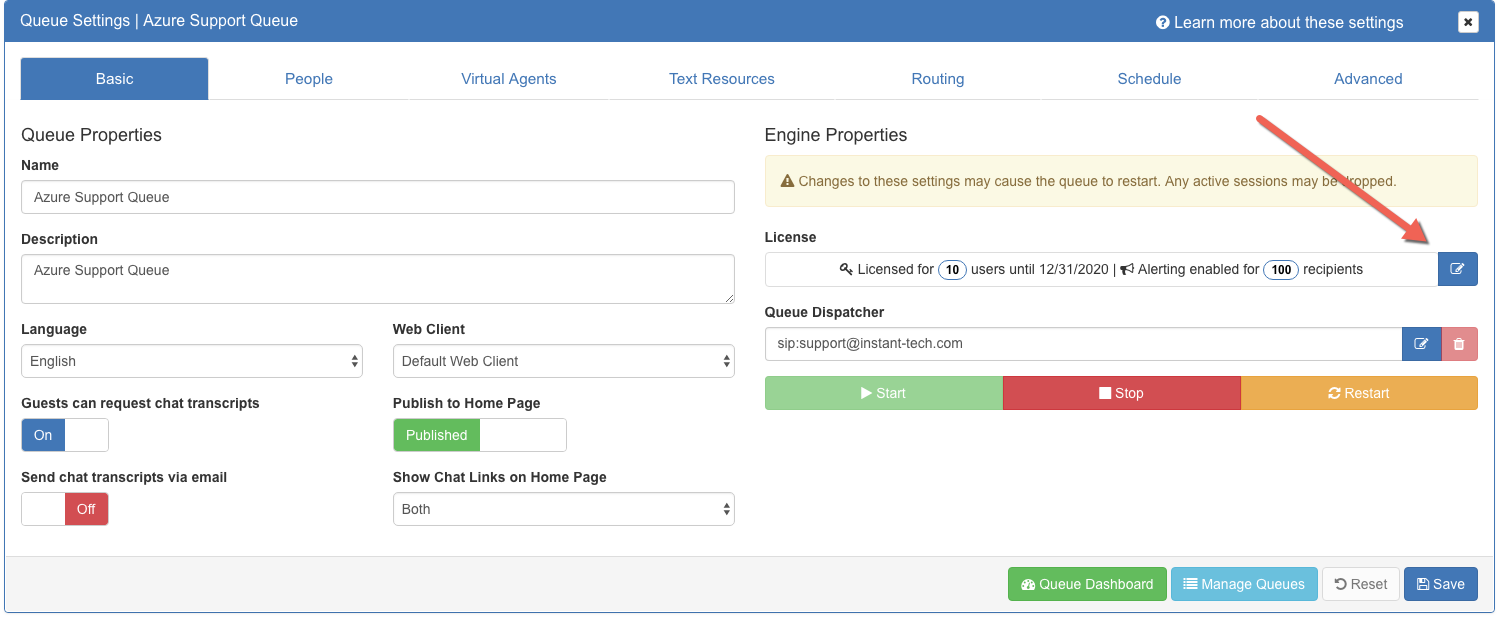Save the queue settings

pos(1441,584)
